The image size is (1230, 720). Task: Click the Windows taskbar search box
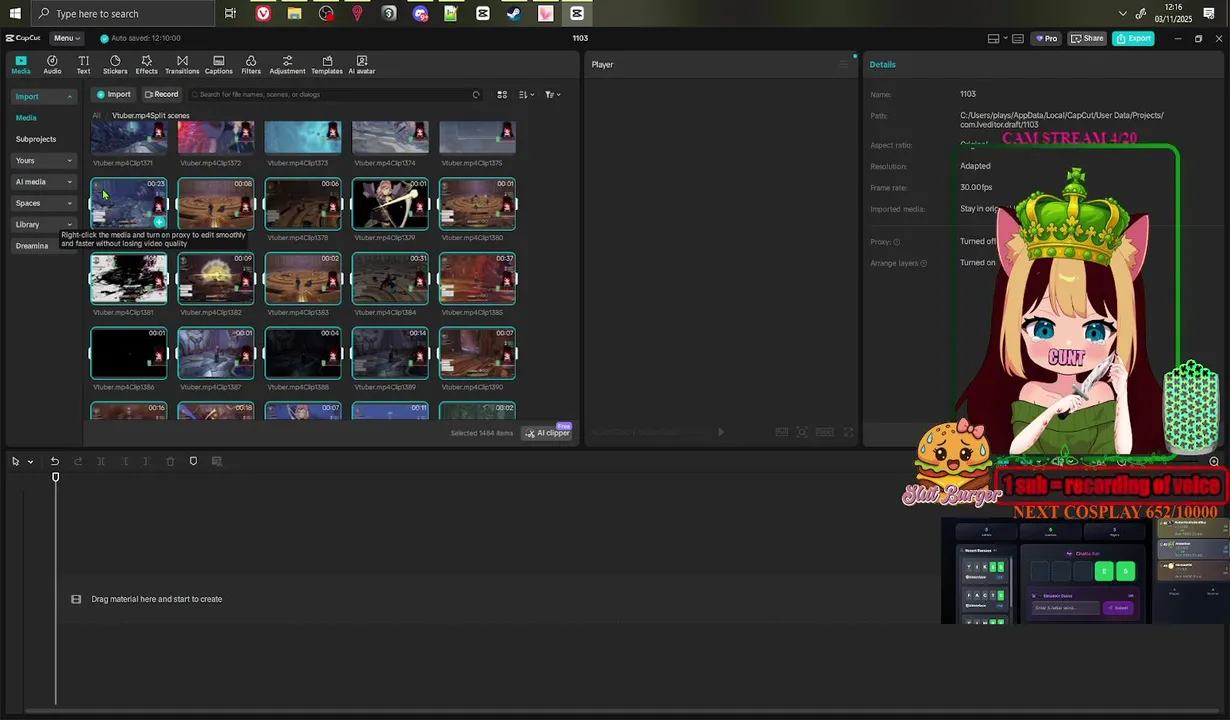tap(122, 14)
